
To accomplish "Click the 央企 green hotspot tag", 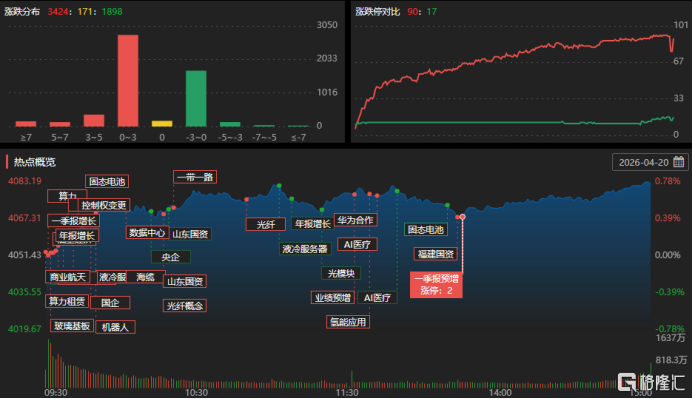I will click(x=171, y=256).
